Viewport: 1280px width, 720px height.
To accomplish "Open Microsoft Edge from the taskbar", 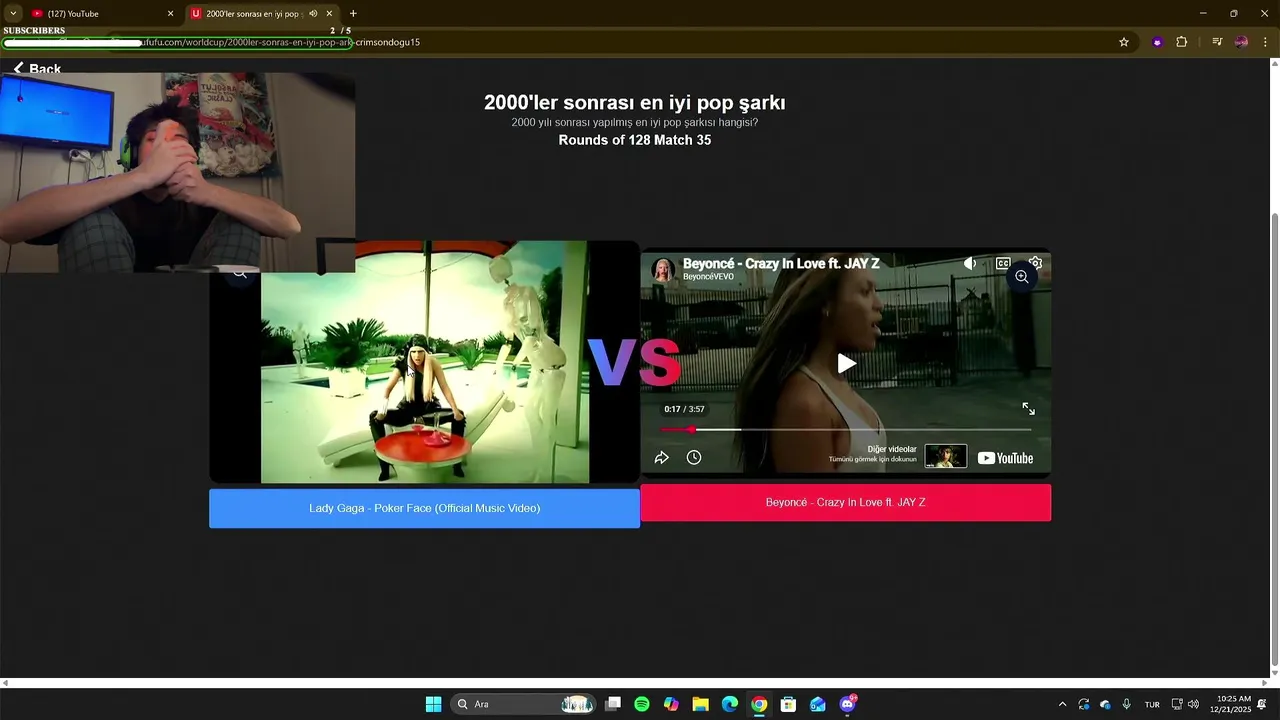I will pos(730,704).
